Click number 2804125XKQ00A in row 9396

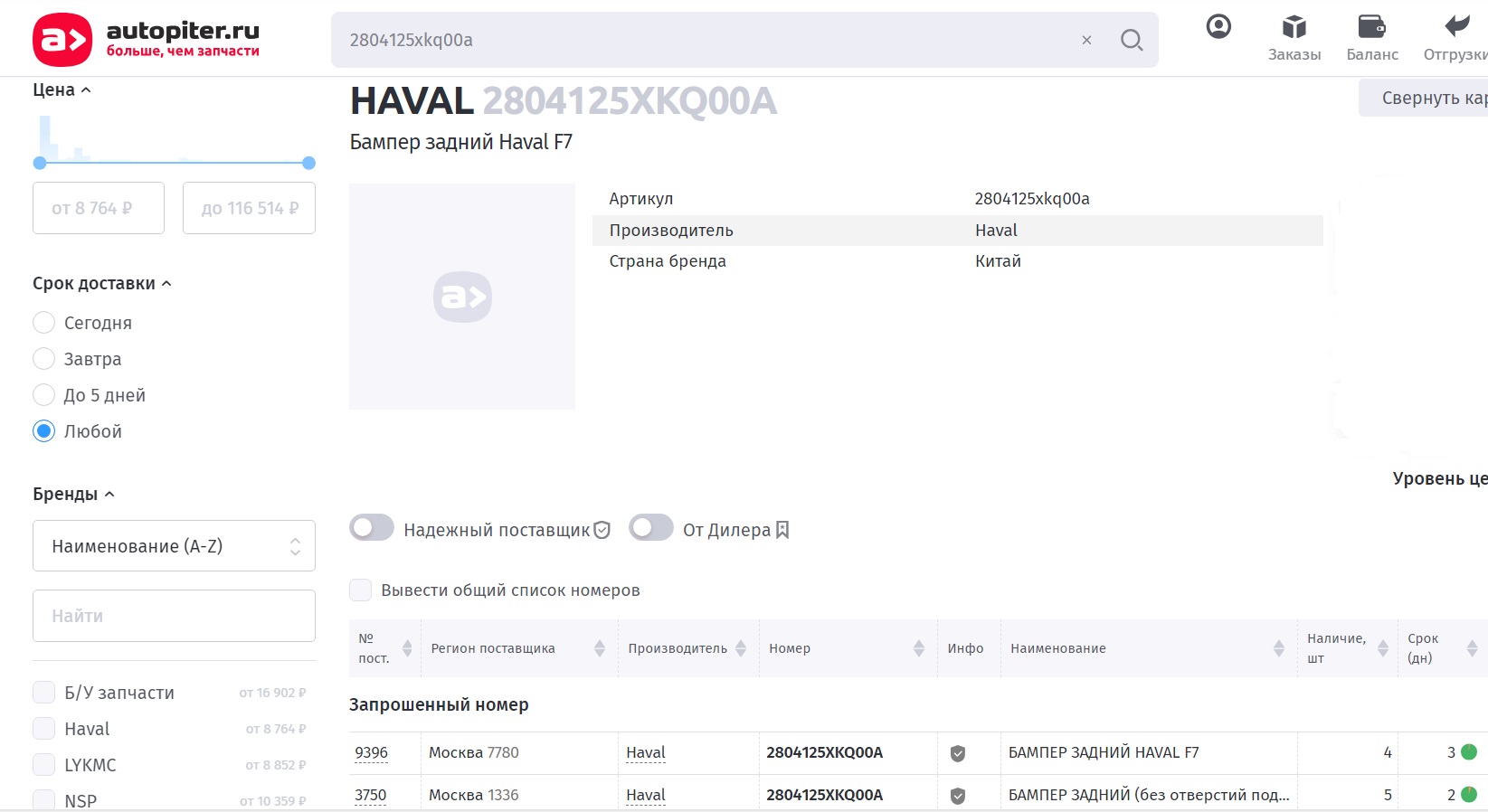coord(824,752)
